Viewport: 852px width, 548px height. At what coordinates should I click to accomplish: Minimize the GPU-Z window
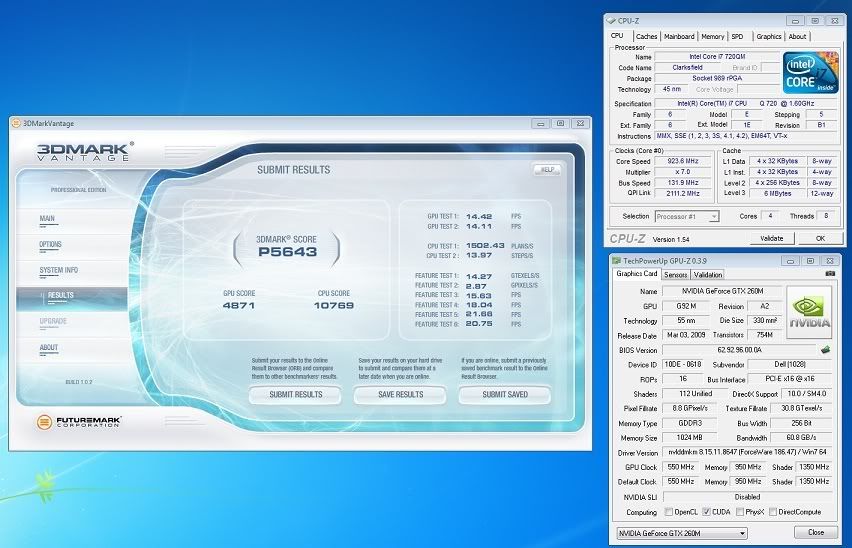tap(791, 261)
